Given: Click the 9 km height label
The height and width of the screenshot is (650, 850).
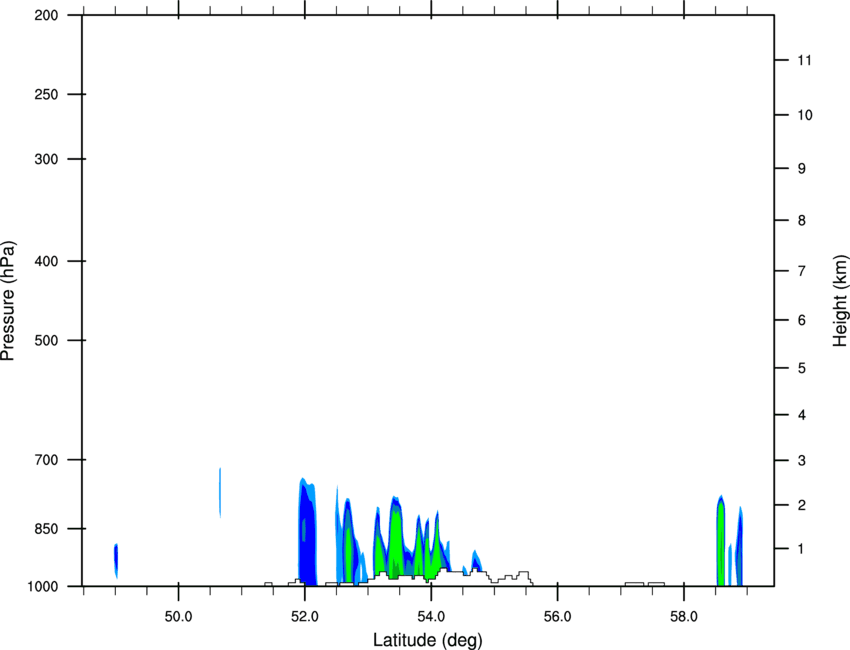Looking at the screenshot, I should tap(802, 169).
